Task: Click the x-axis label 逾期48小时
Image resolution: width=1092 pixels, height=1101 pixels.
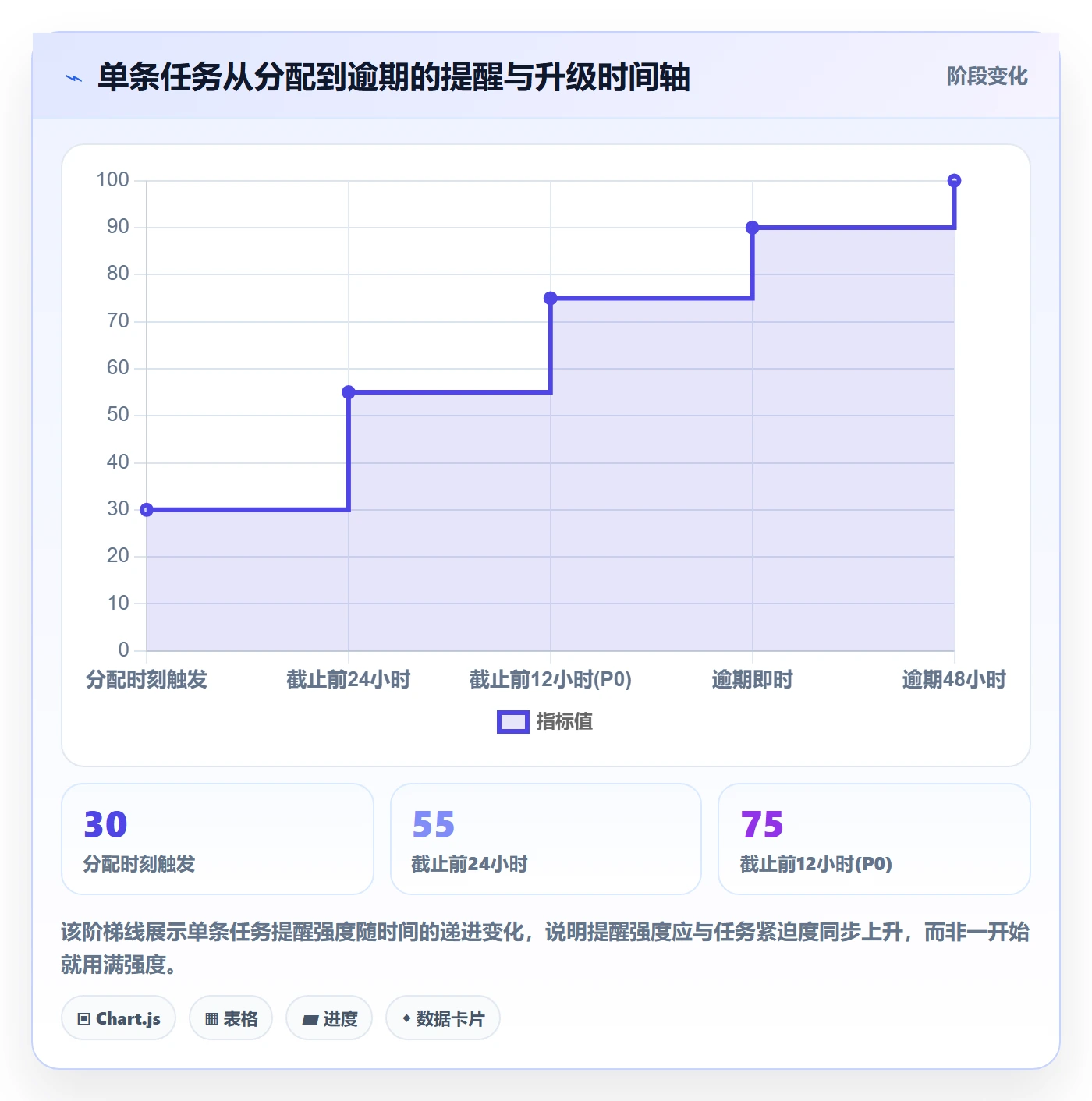Action: (954, 680)
